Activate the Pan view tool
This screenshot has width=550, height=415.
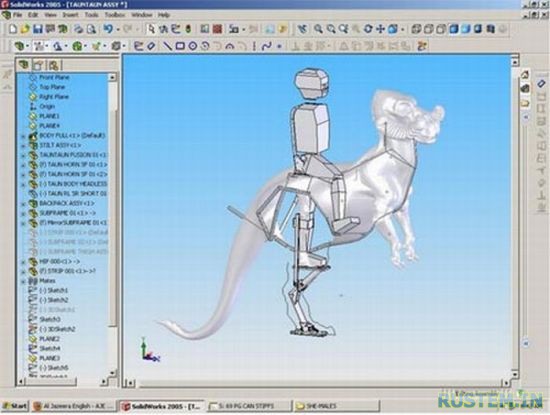380,29
